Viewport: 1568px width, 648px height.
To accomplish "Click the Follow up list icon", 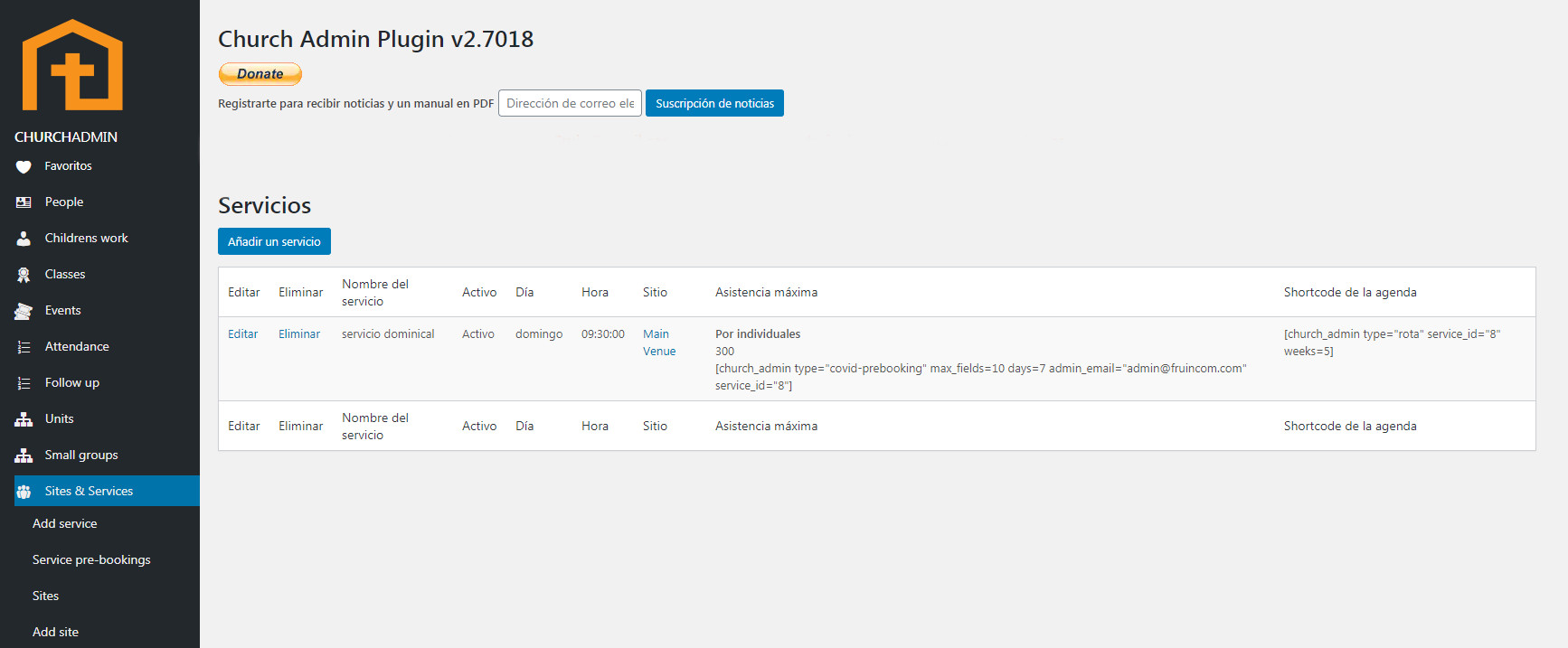I will coord(24,383).
